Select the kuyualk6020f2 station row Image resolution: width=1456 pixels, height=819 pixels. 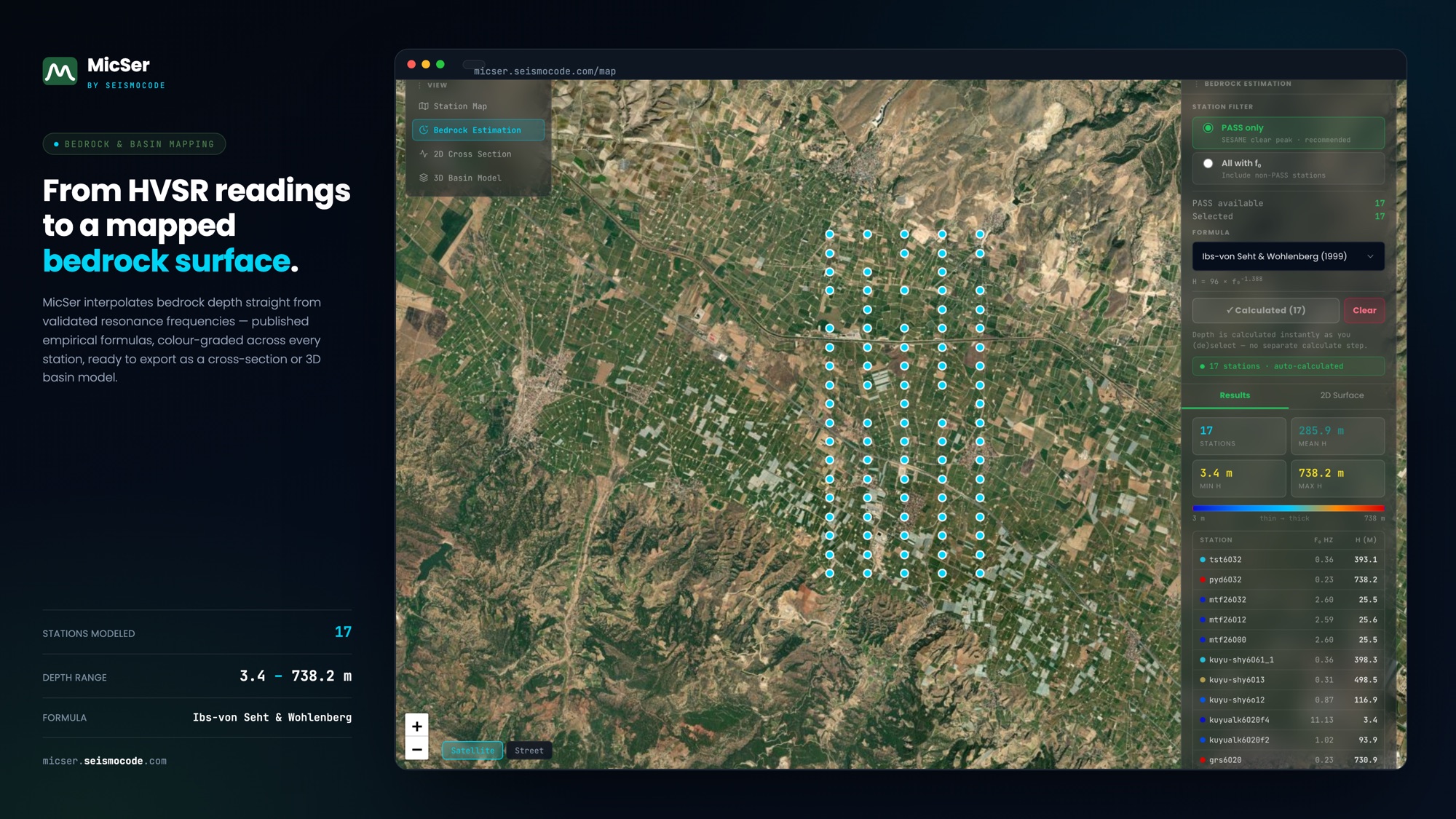(x=1288, y=740)
